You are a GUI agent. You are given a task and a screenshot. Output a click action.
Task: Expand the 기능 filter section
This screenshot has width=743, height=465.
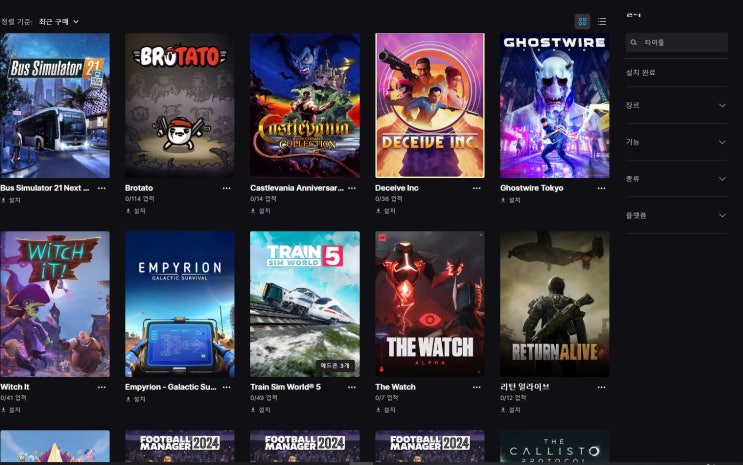pos(676,142)
